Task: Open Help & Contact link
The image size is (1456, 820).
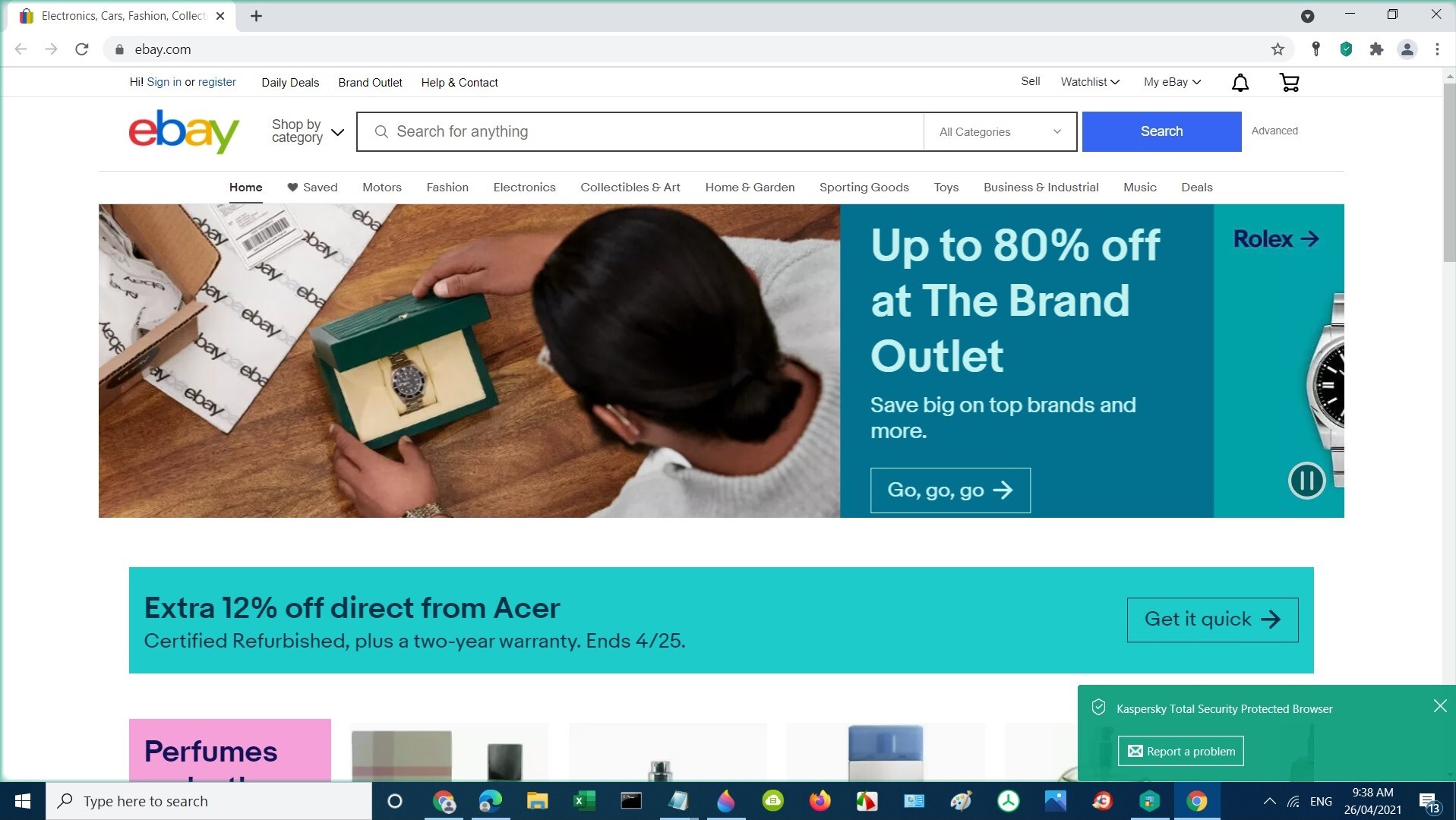Action: (460, 83)
